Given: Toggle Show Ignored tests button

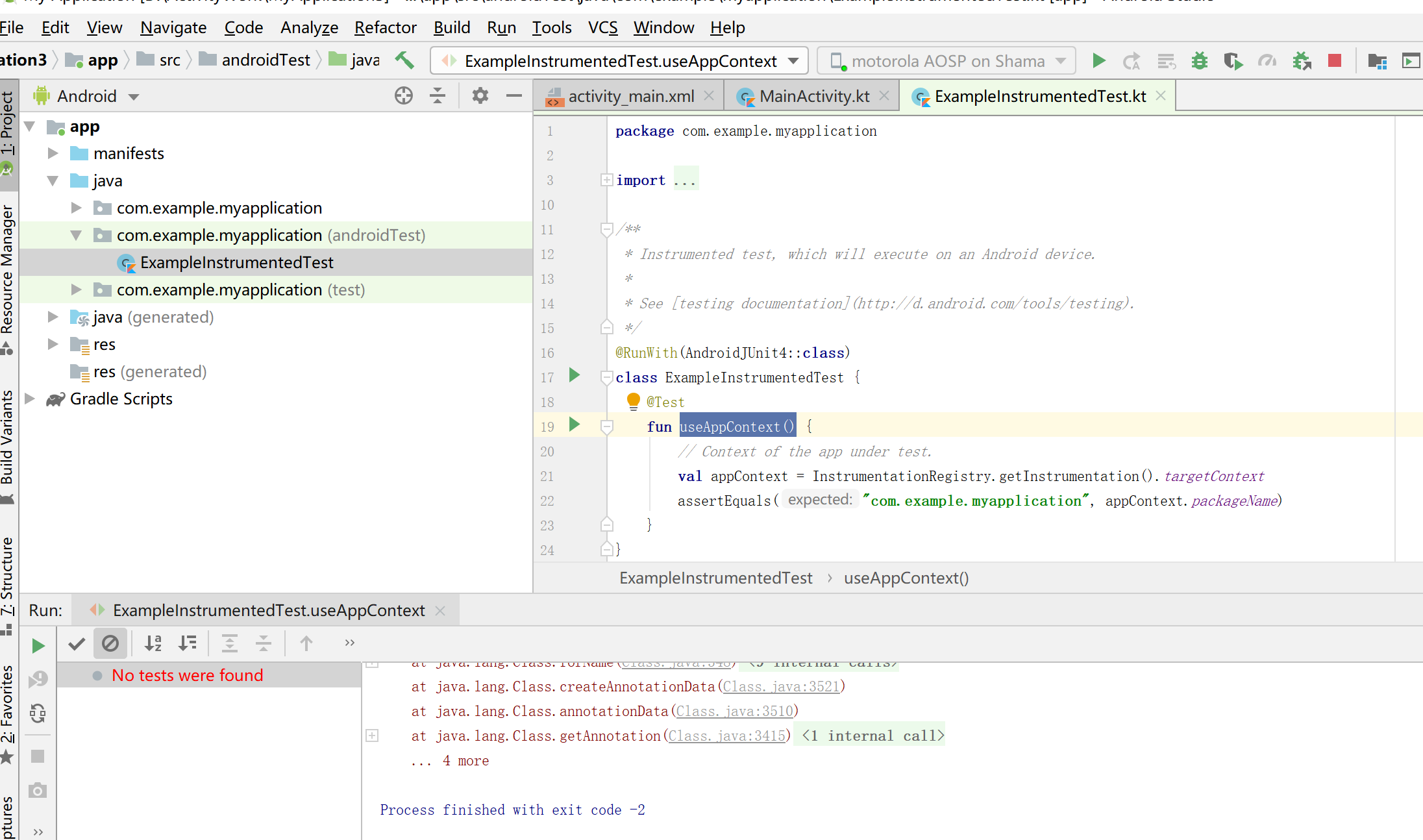Looking at the screenshot, I should click(x=110, y=643).
